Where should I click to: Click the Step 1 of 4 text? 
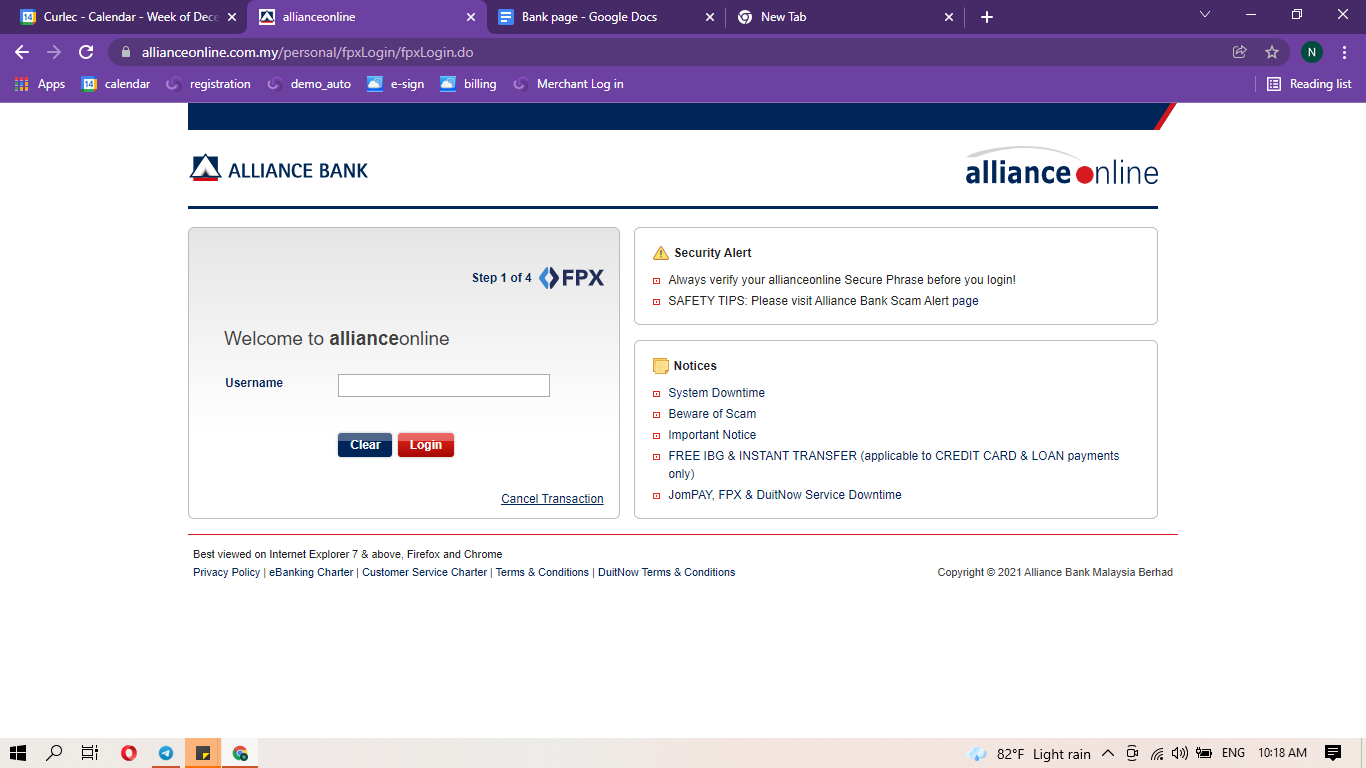tap(501, 278)
